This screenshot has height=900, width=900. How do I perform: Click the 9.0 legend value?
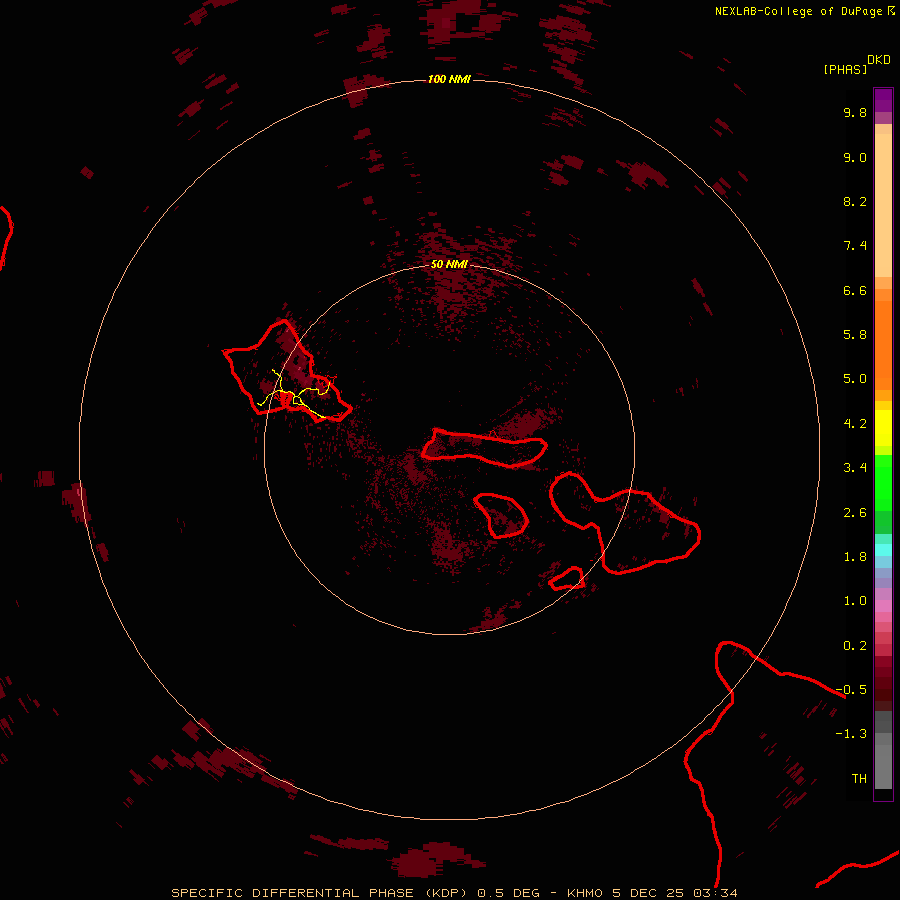coord(855,157)
